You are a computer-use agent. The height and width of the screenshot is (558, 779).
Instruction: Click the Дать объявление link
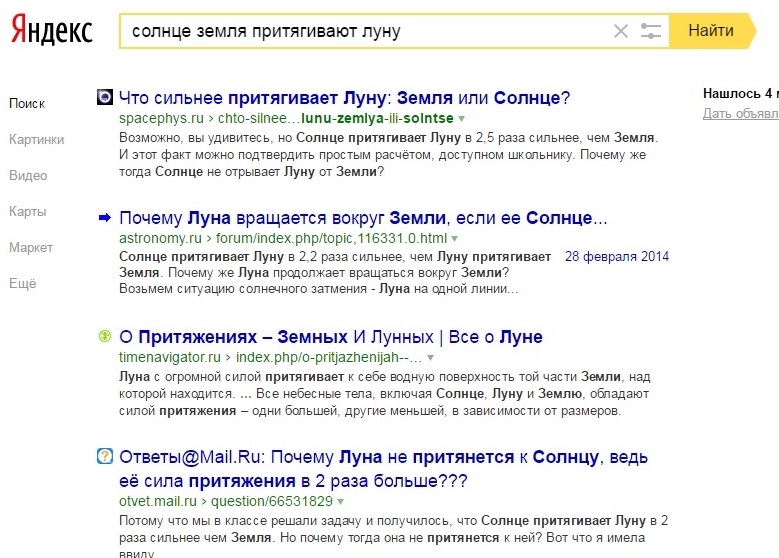pyautogui.click(x=740, y=114)
